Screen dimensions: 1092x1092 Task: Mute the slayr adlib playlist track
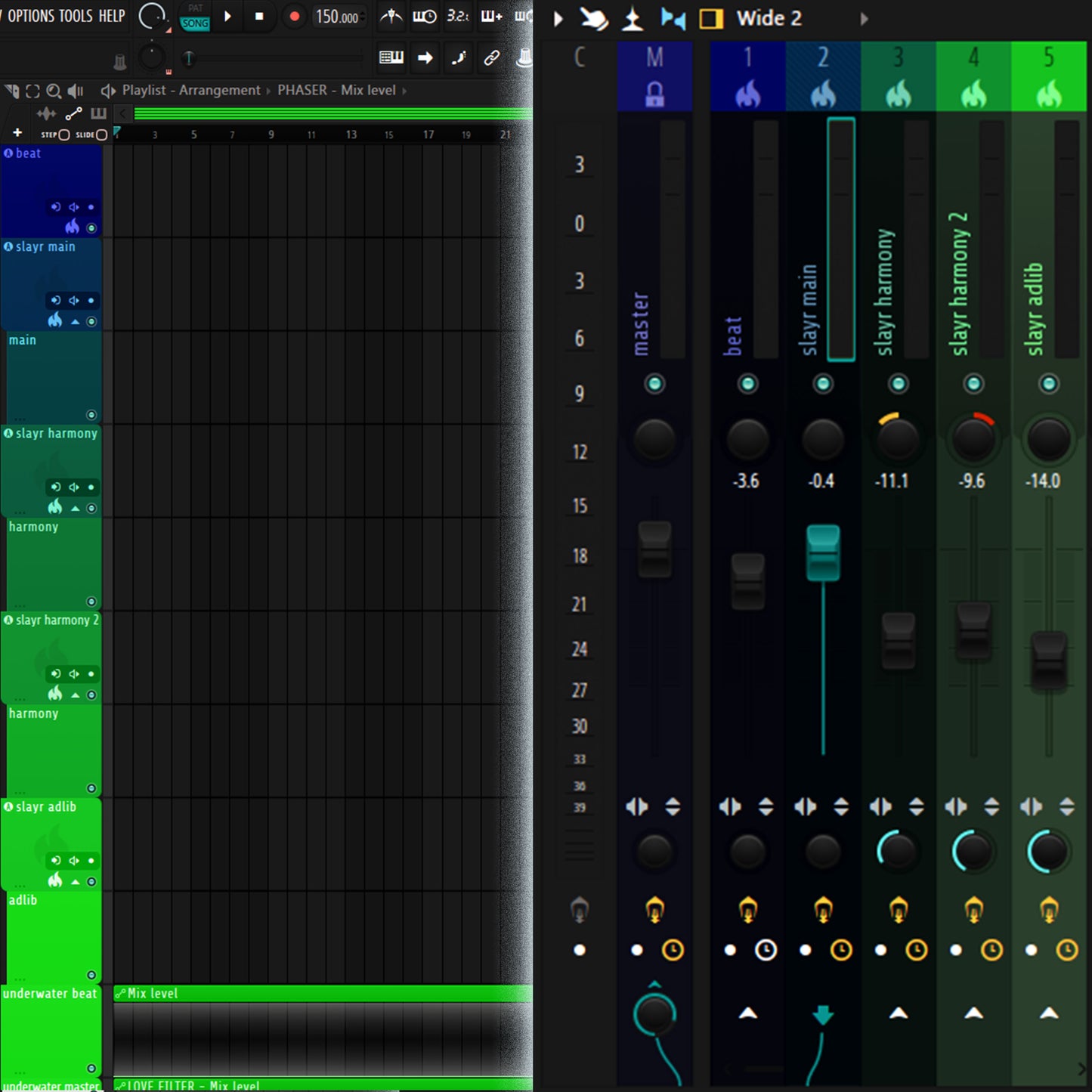coord(91,881)
